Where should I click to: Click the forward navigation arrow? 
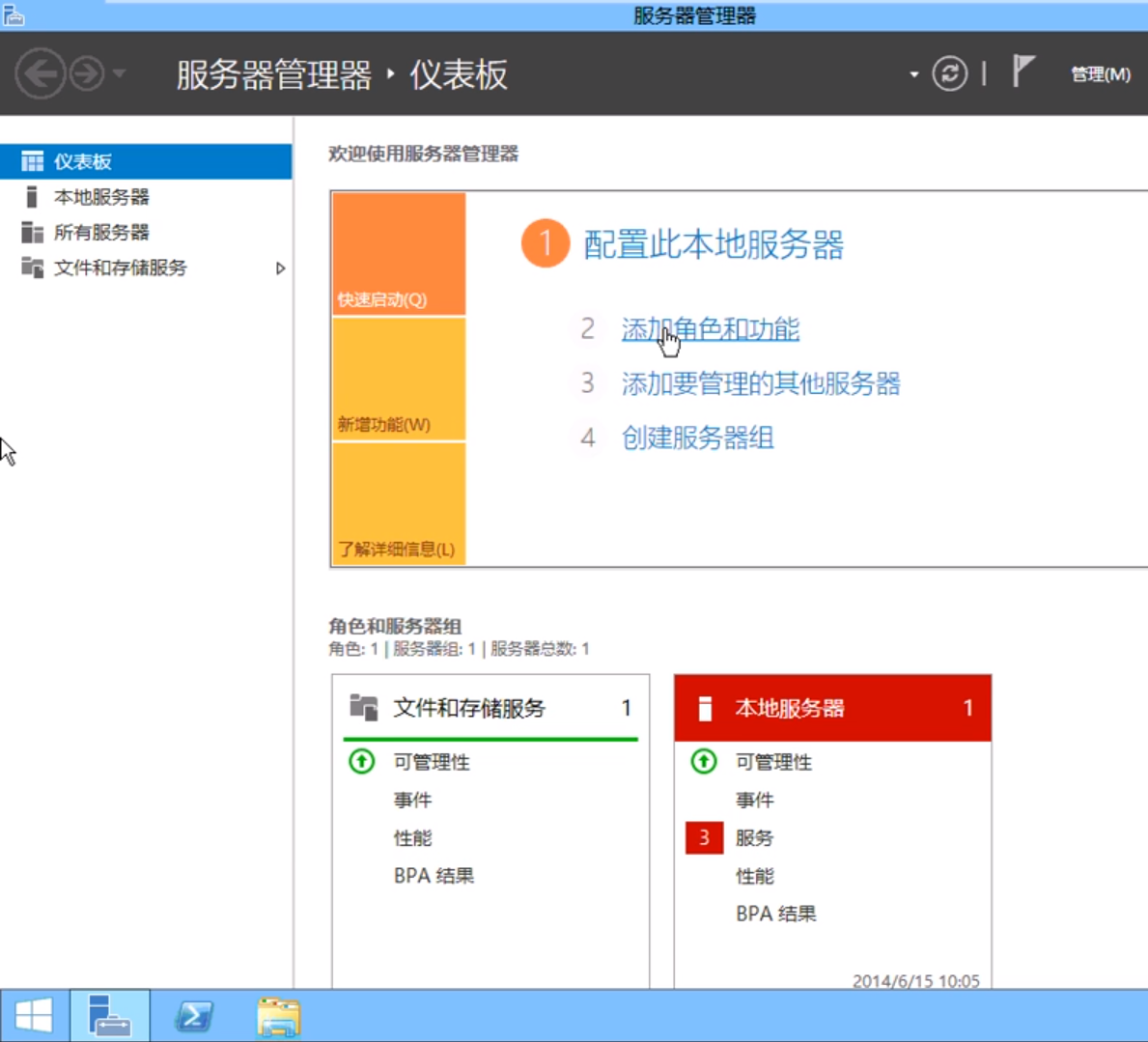point(87,73)
